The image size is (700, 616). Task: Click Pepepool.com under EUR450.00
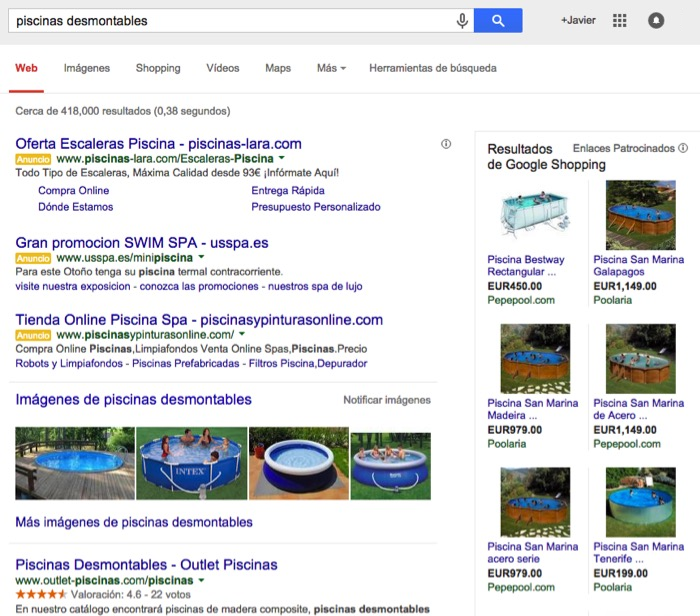(521, 300)
